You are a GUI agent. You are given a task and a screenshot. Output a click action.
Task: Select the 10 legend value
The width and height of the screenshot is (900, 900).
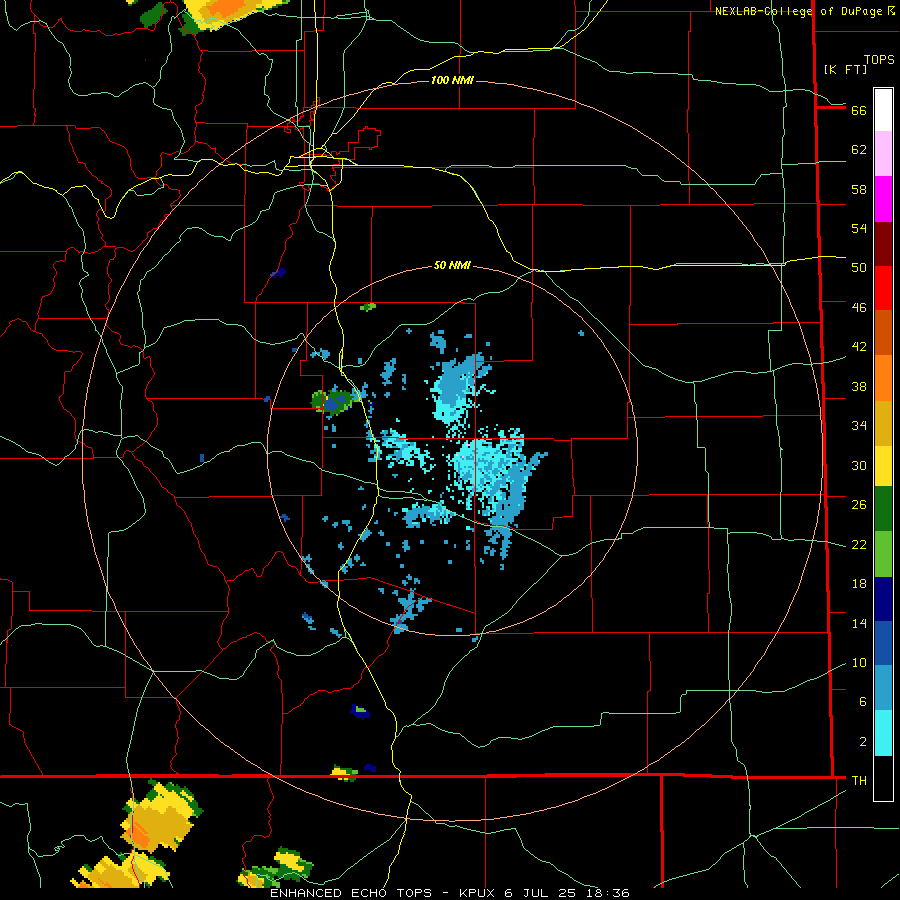click(859, 662)
